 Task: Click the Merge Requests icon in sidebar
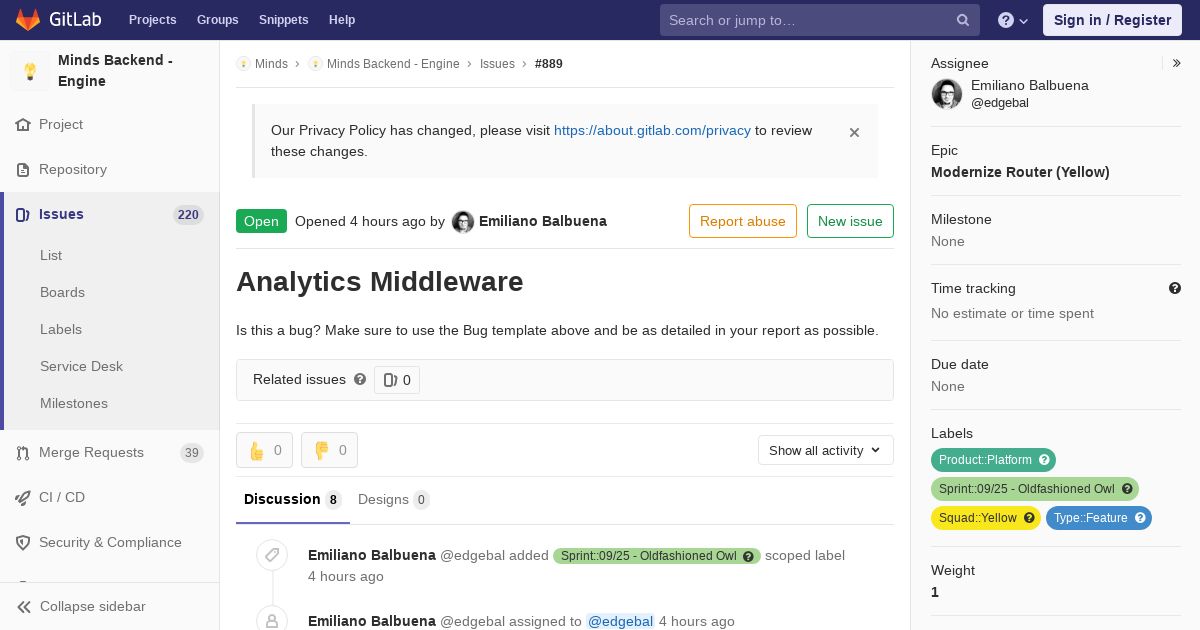tap(23, 453)
